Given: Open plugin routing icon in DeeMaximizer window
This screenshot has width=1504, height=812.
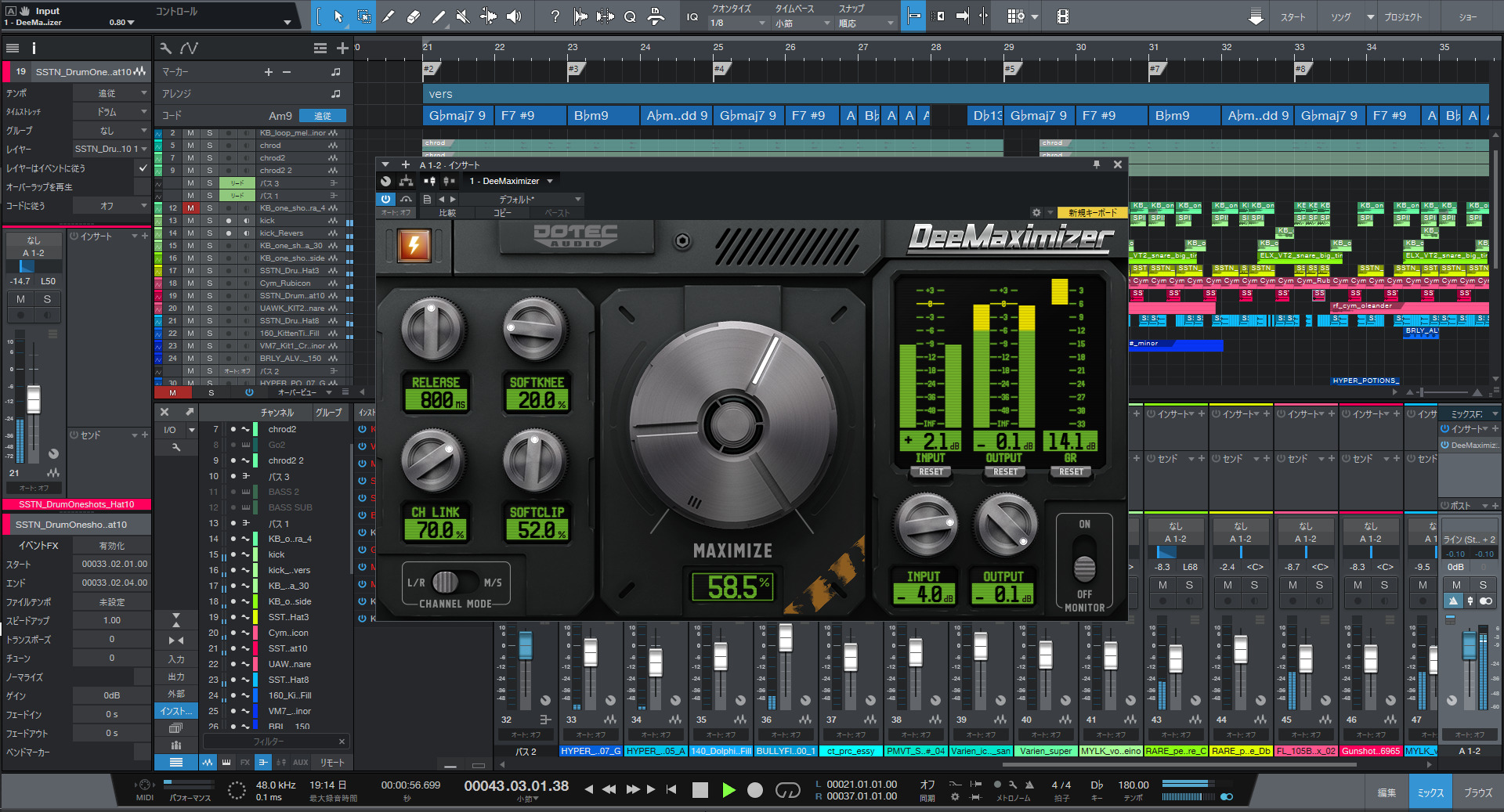Looking at the screenshot, I should [x=406, y=181].
